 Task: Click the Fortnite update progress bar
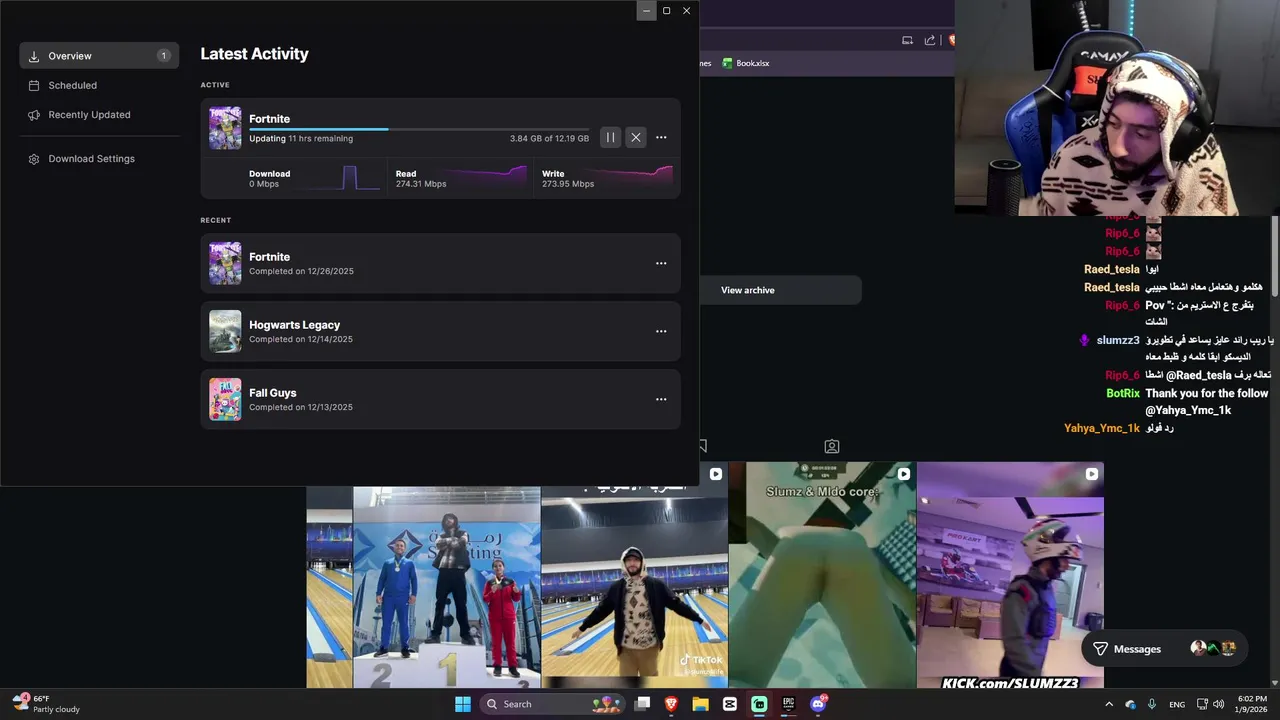pos(419,129)
